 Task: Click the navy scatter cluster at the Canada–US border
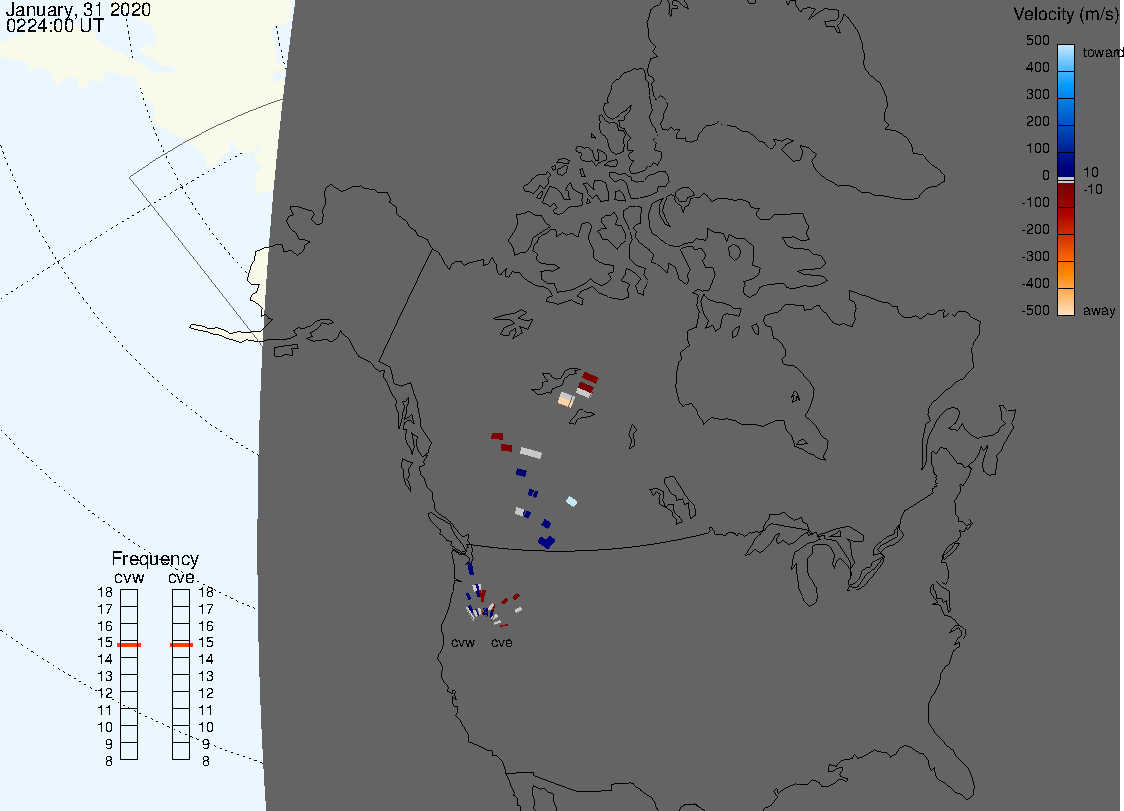click(x=547, y=542)
